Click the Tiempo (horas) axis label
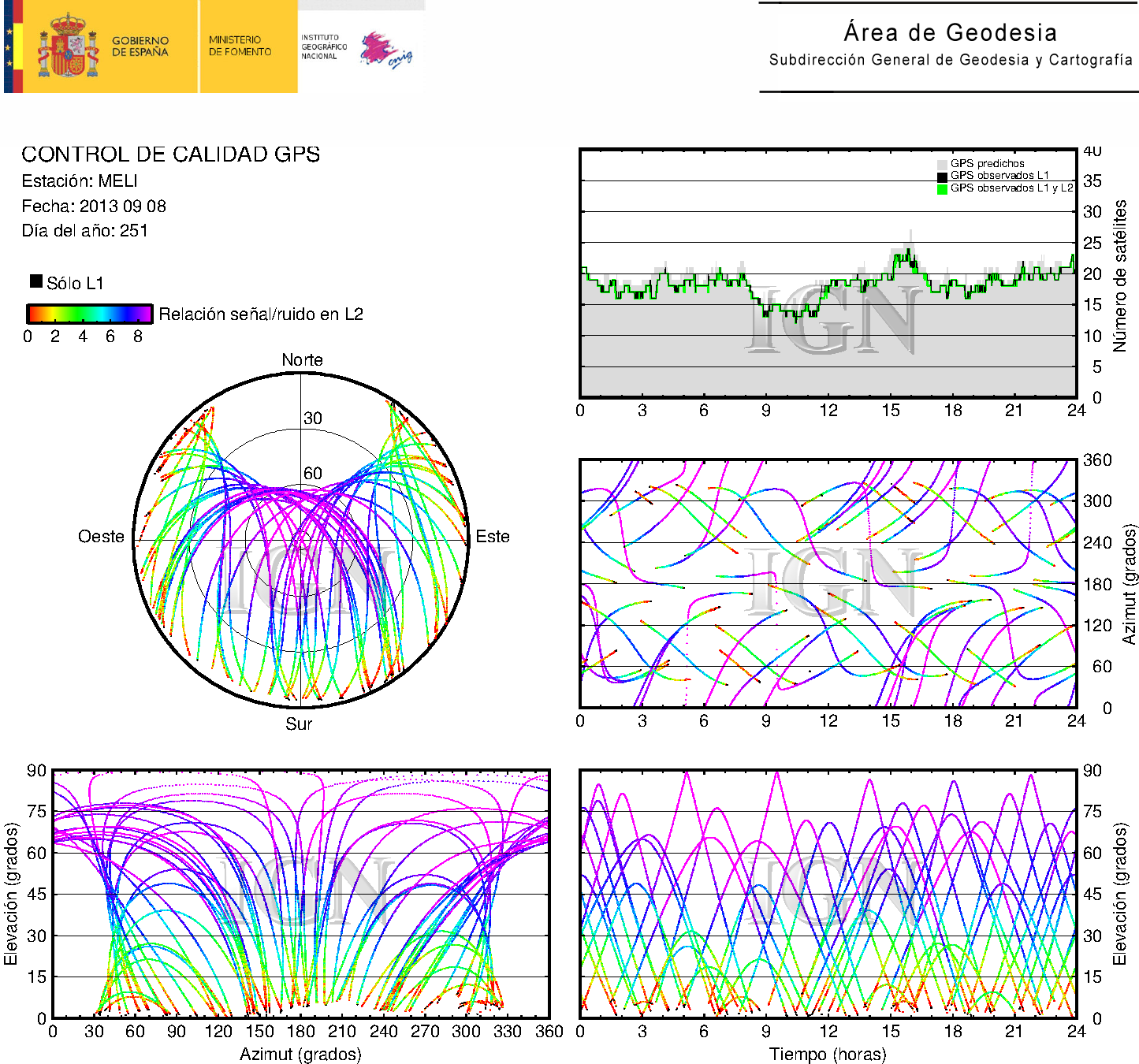The image size is (1139, 1064). pyautogui.click(x=828, y=1054)
